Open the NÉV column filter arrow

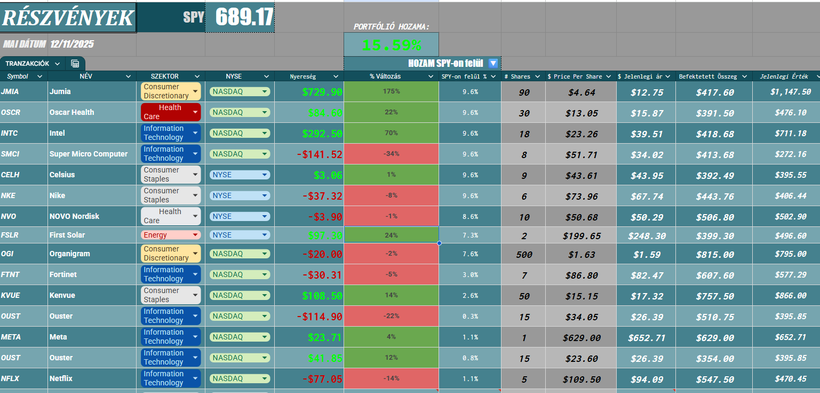[129, 76]
